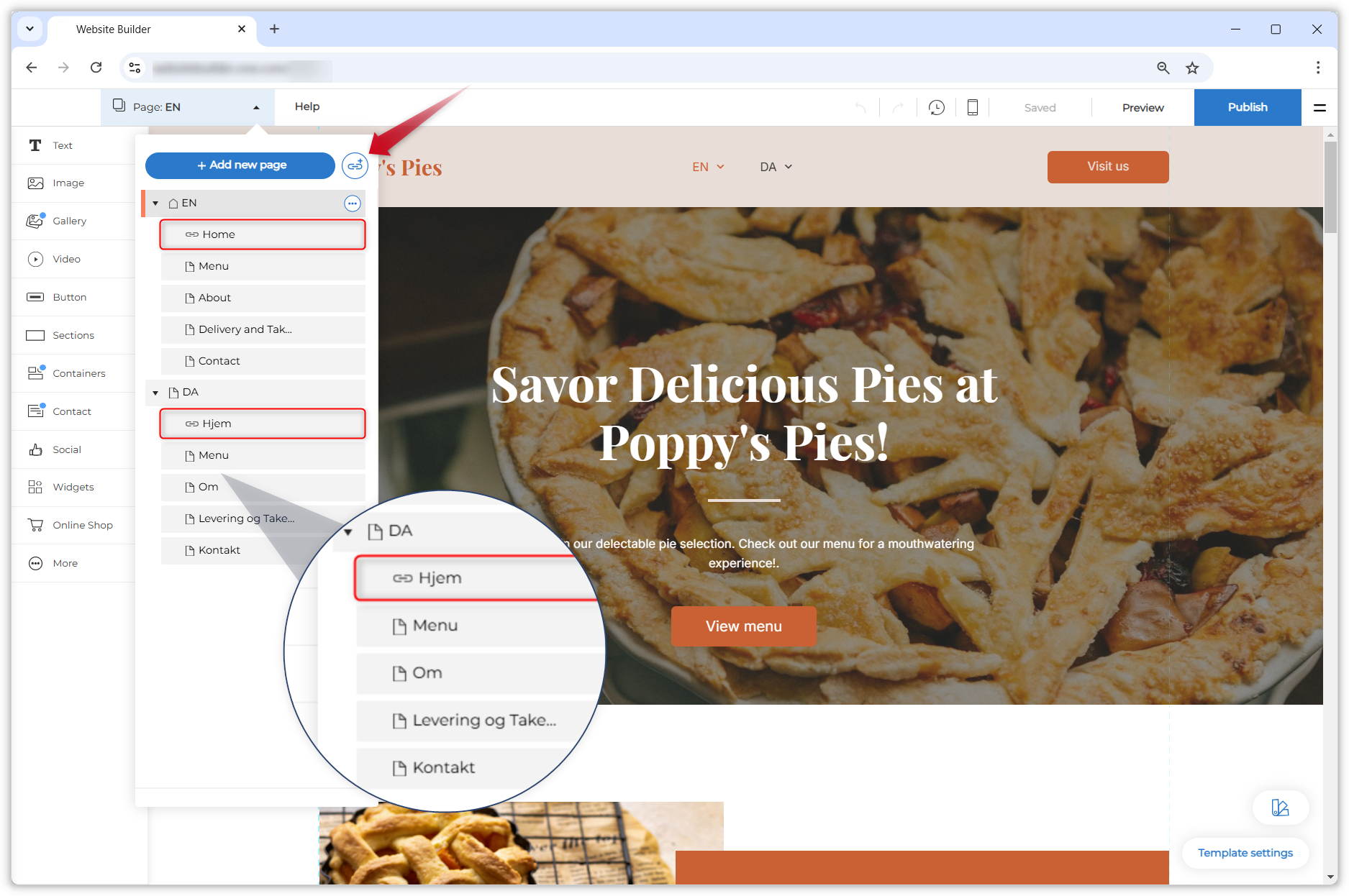Switch to mobile preview mode

point(972,107)
